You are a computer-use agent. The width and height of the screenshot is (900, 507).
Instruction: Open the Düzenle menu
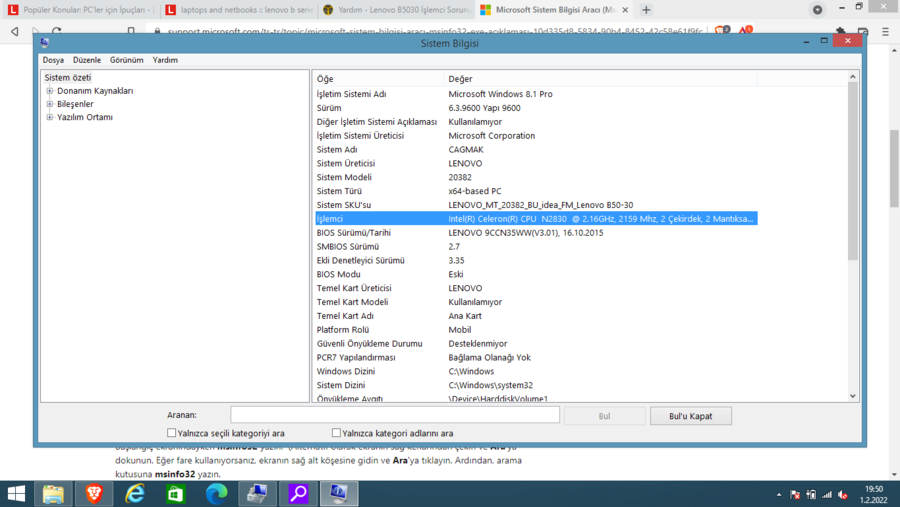(87, 60)
